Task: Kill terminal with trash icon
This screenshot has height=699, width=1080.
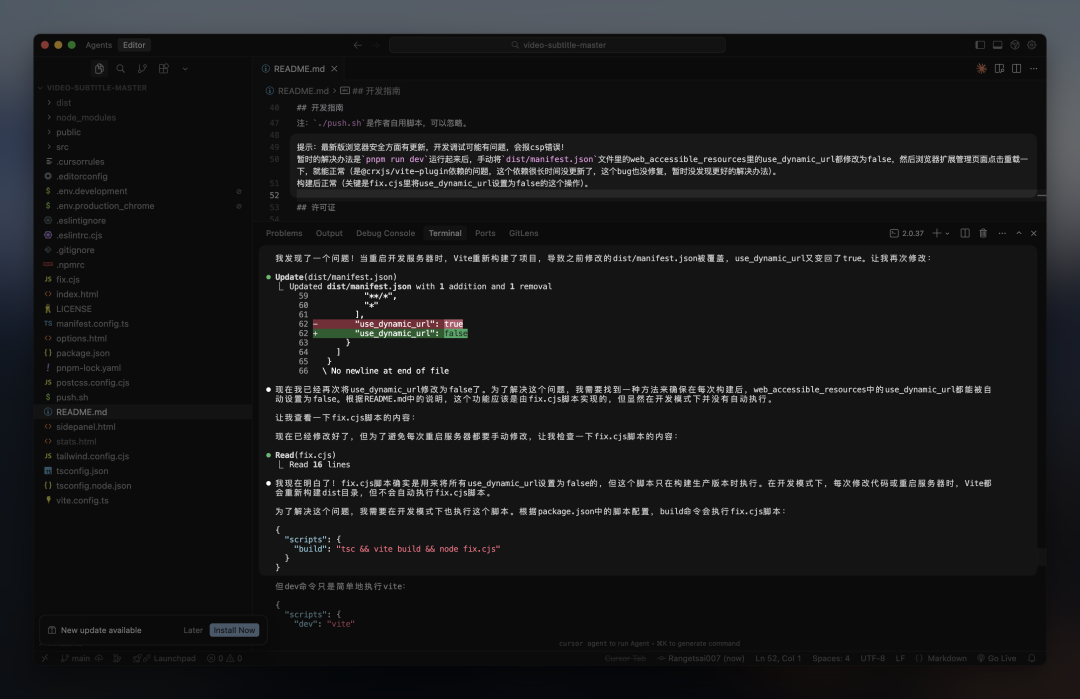Action: pos(983,233)
